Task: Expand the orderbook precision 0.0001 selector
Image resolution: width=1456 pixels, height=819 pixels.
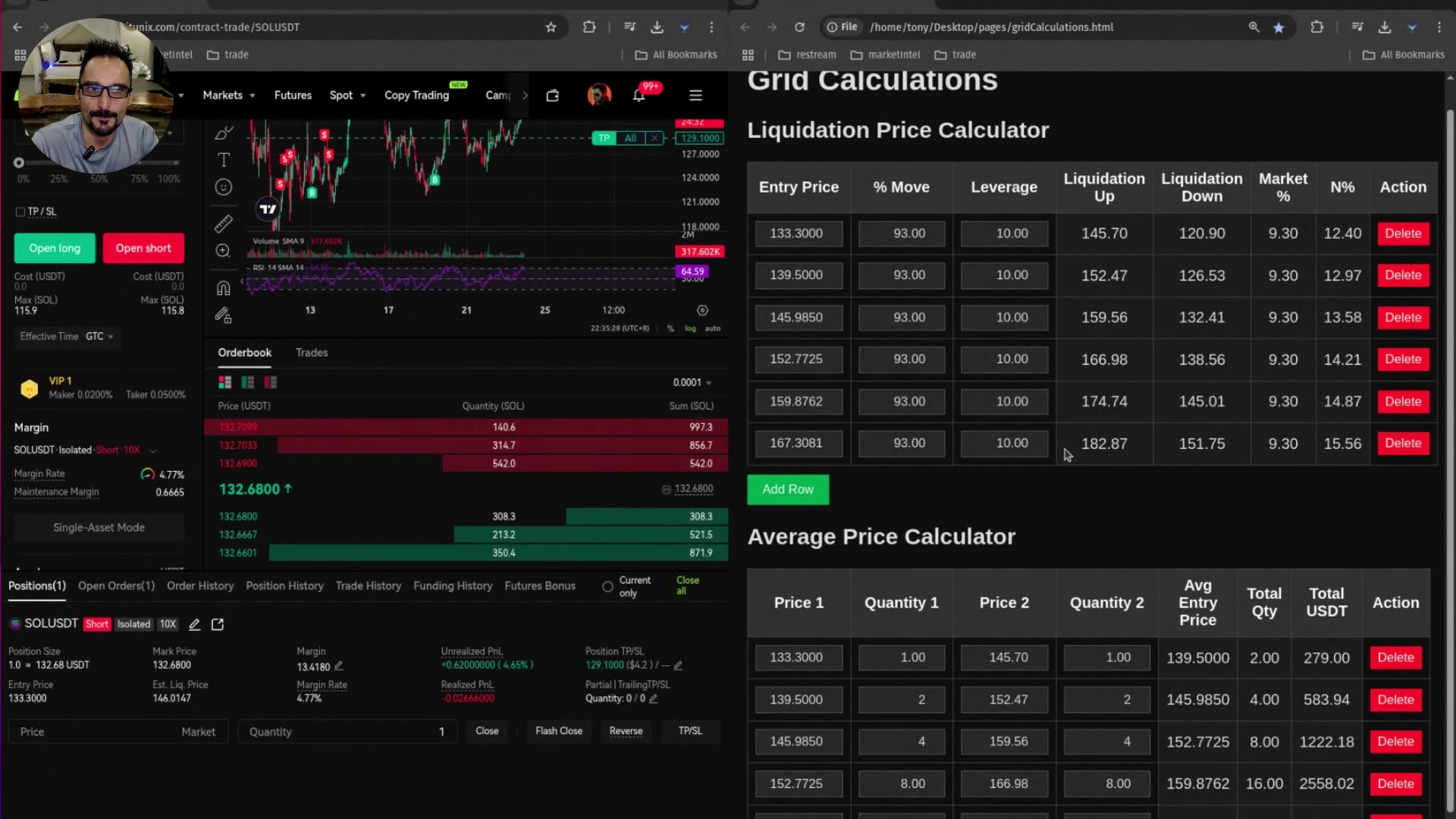Action: click(691, 382)
